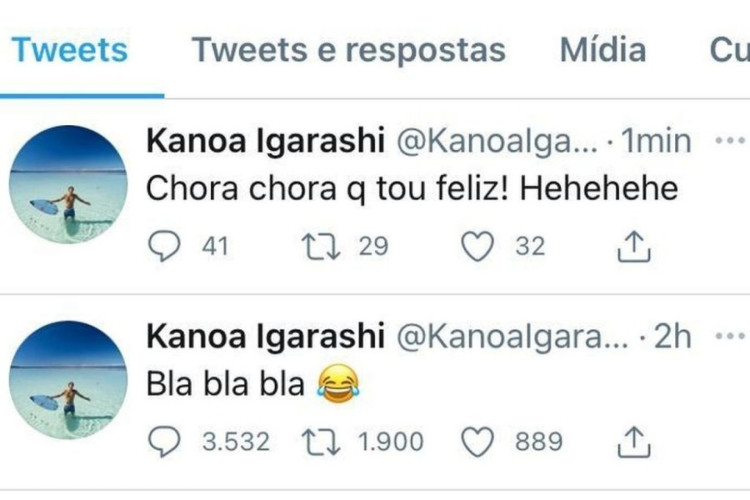This screenshot has height=500, width=750.
Task: Go to the Mídia tab
Action: point(602,50)
